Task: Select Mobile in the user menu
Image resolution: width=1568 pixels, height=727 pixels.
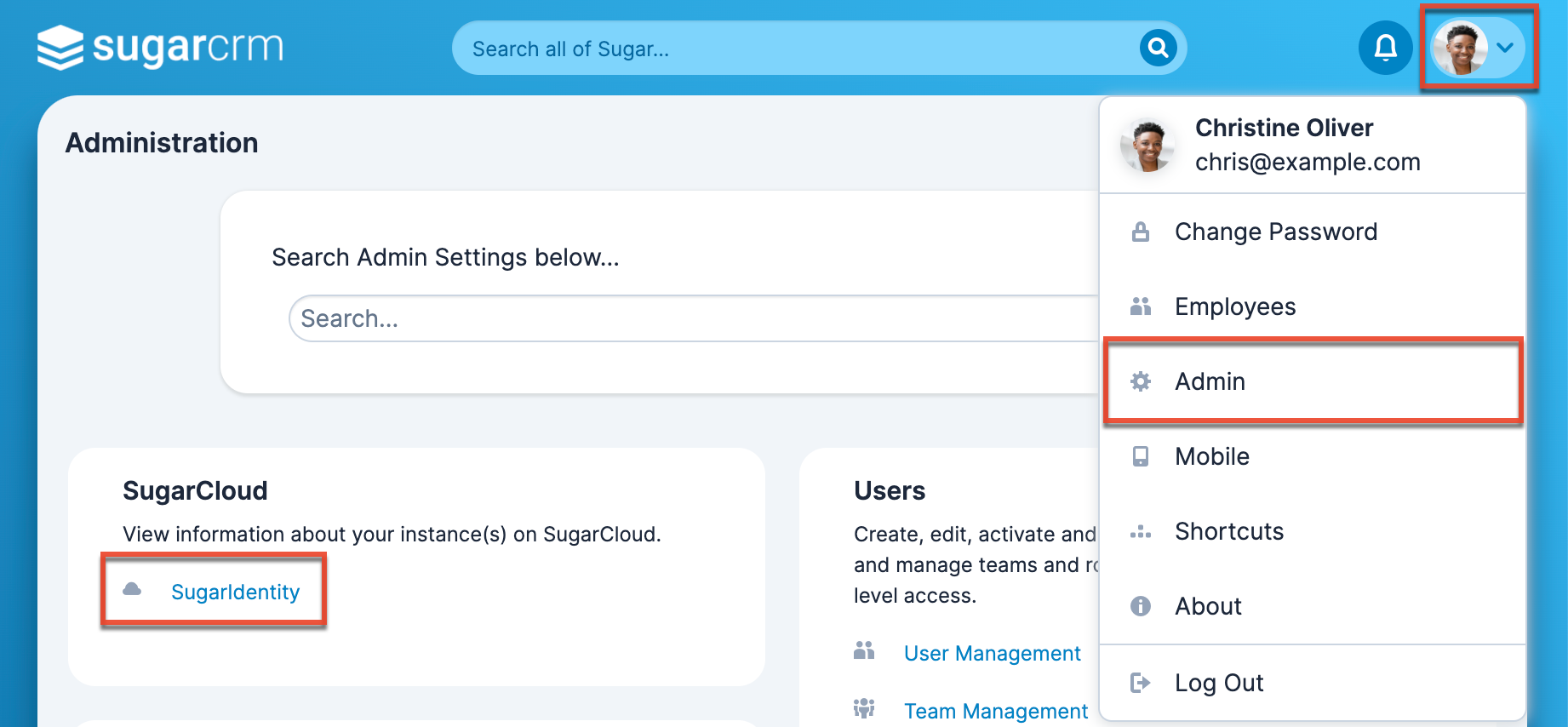Action: pos(1313,456)
